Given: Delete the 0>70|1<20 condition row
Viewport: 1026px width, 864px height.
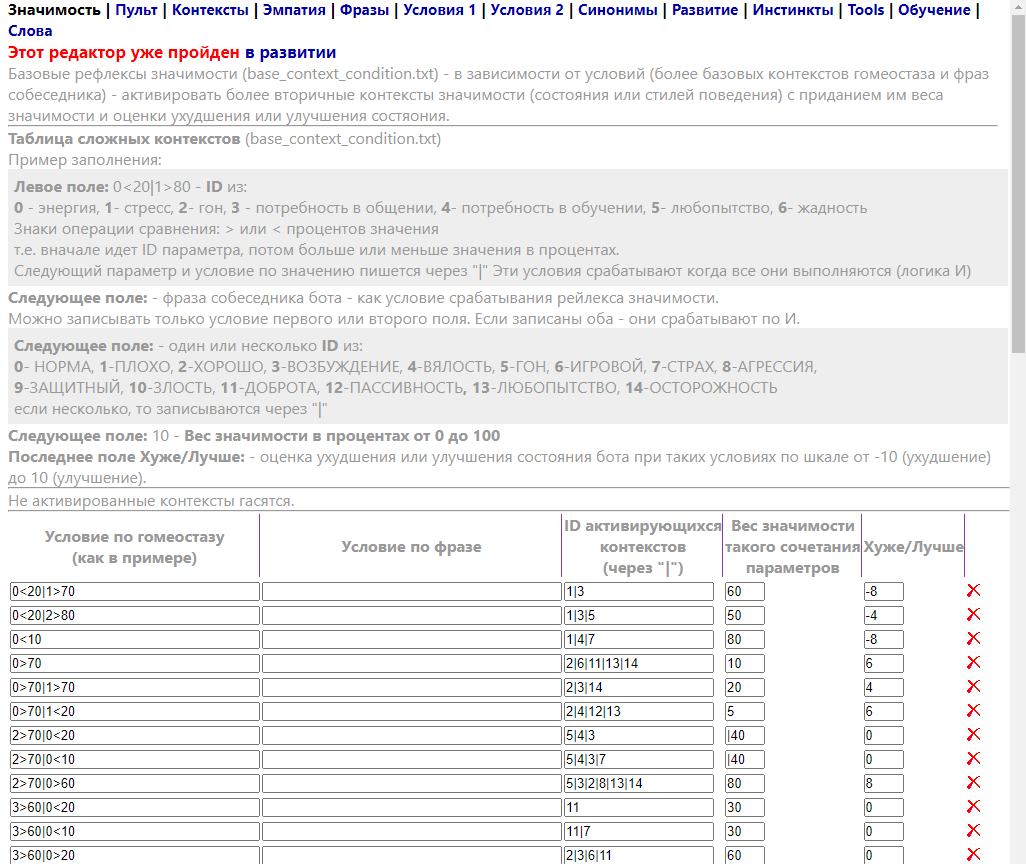Looking at the screenshot, I should [x=973, y=711].
